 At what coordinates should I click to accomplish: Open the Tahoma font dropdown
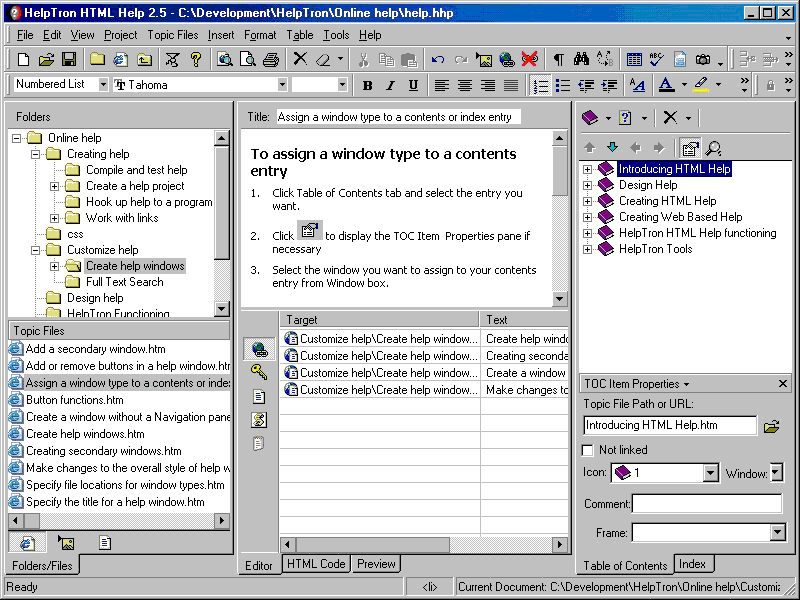tap(282, 85)
